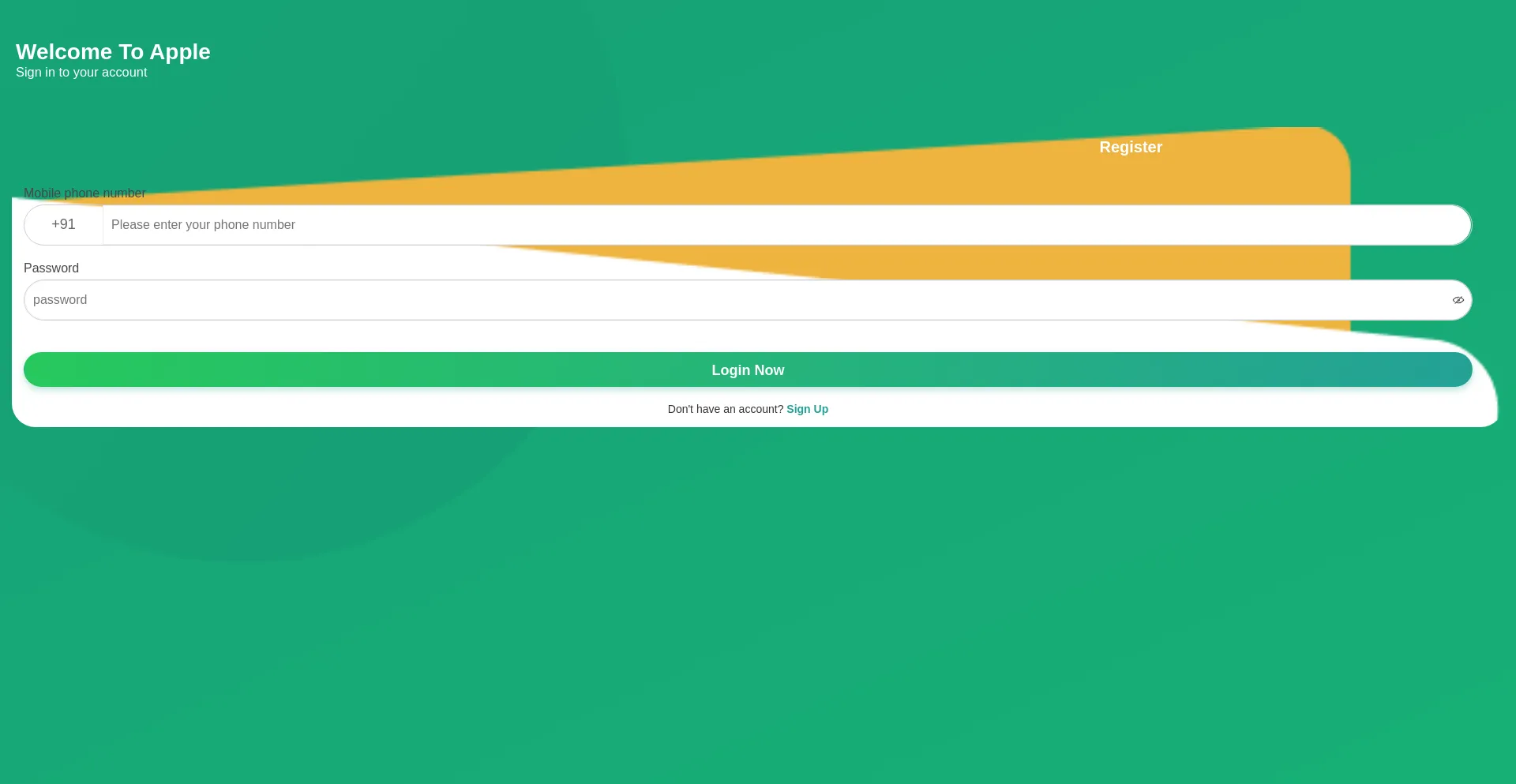Open the +91 country code selector

(x=63, y=225)
